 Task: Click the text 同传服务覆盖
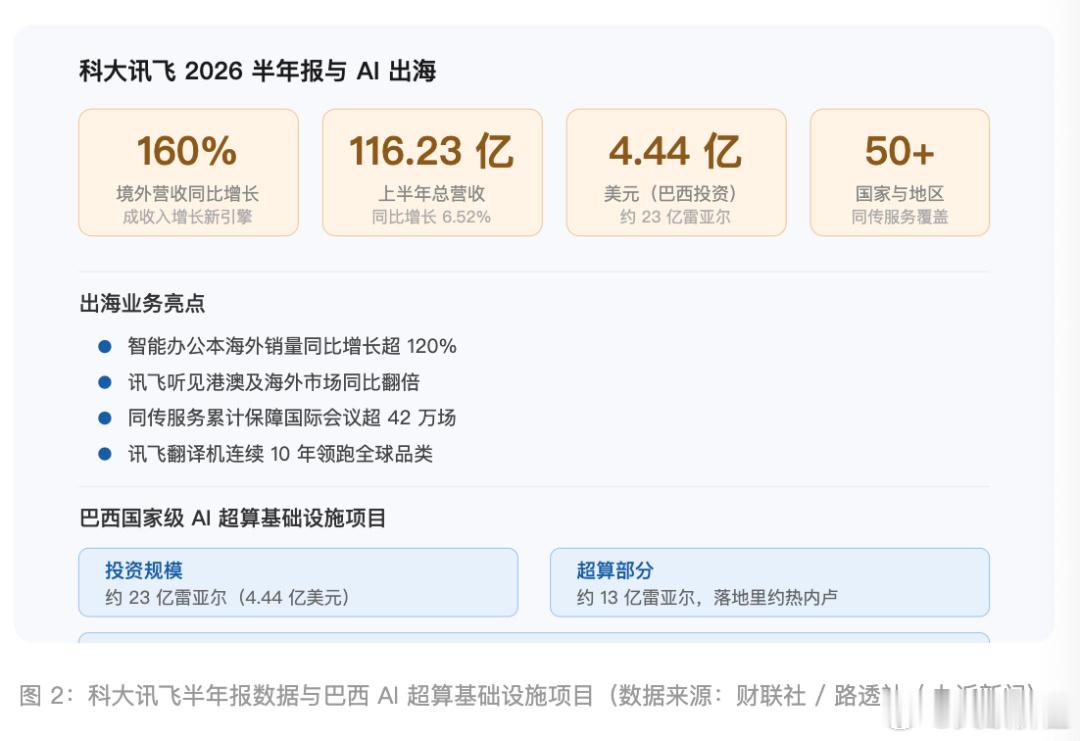[x=900, y=217]
